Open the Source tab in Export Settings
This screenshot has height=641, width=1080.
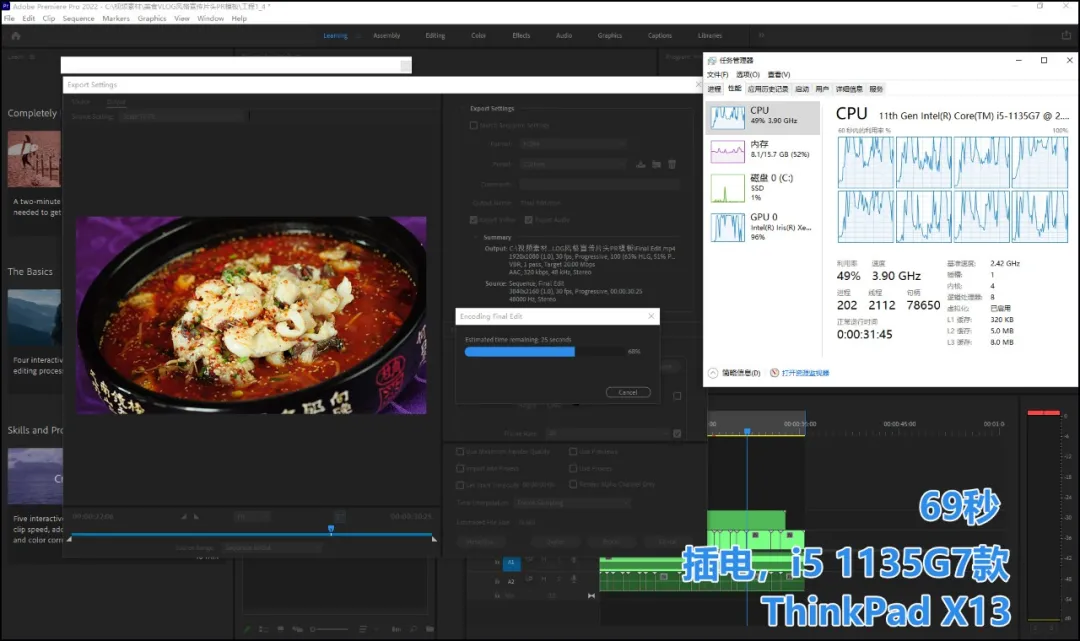coord(81,102)
